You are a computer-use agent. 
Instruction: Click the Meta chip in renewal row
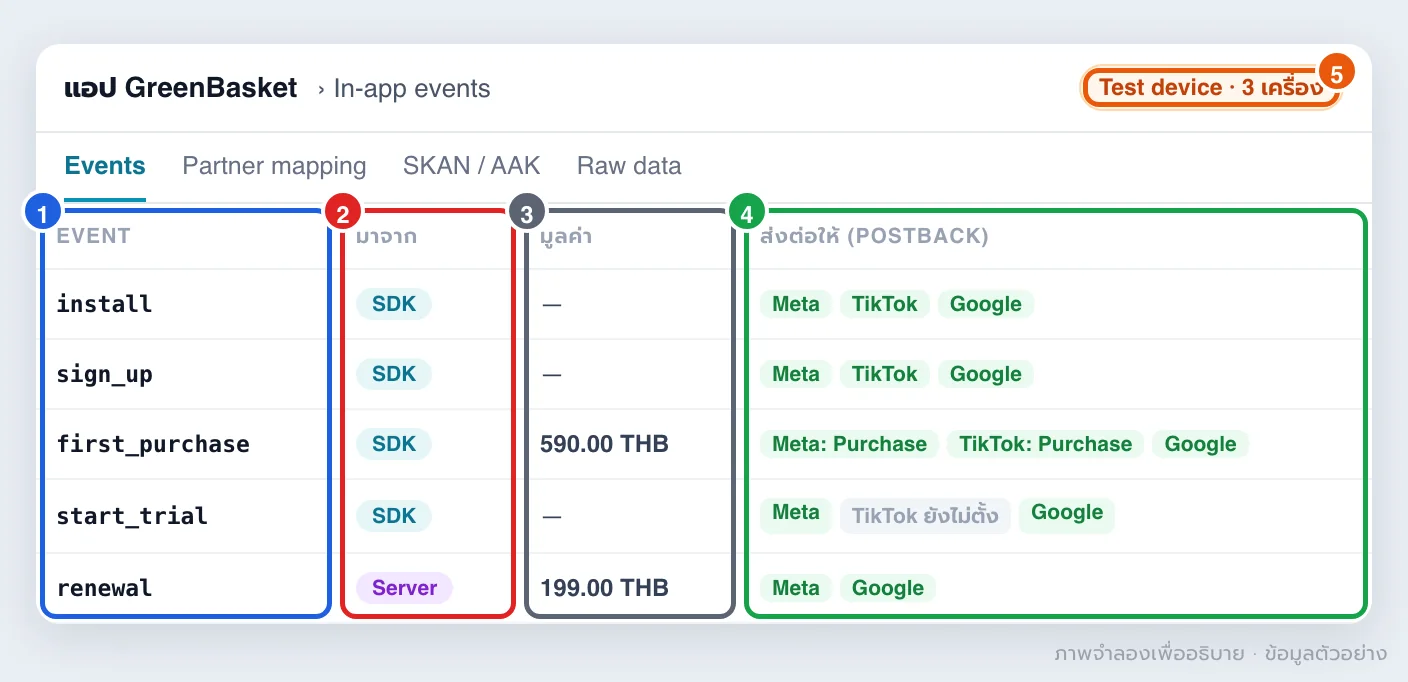pyautogui.click(x=796, y=588)
